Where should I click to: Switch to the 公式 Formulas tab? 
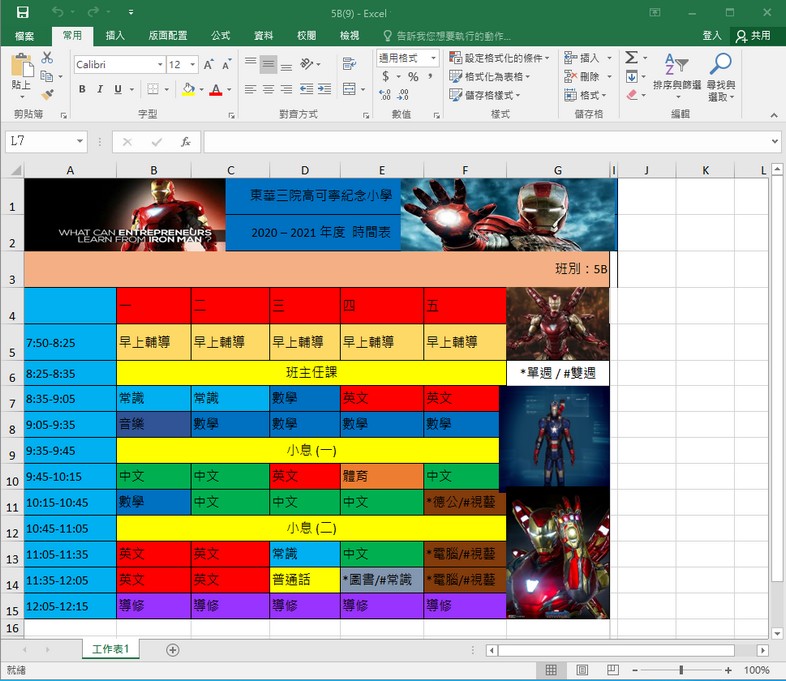coord(220,36)
